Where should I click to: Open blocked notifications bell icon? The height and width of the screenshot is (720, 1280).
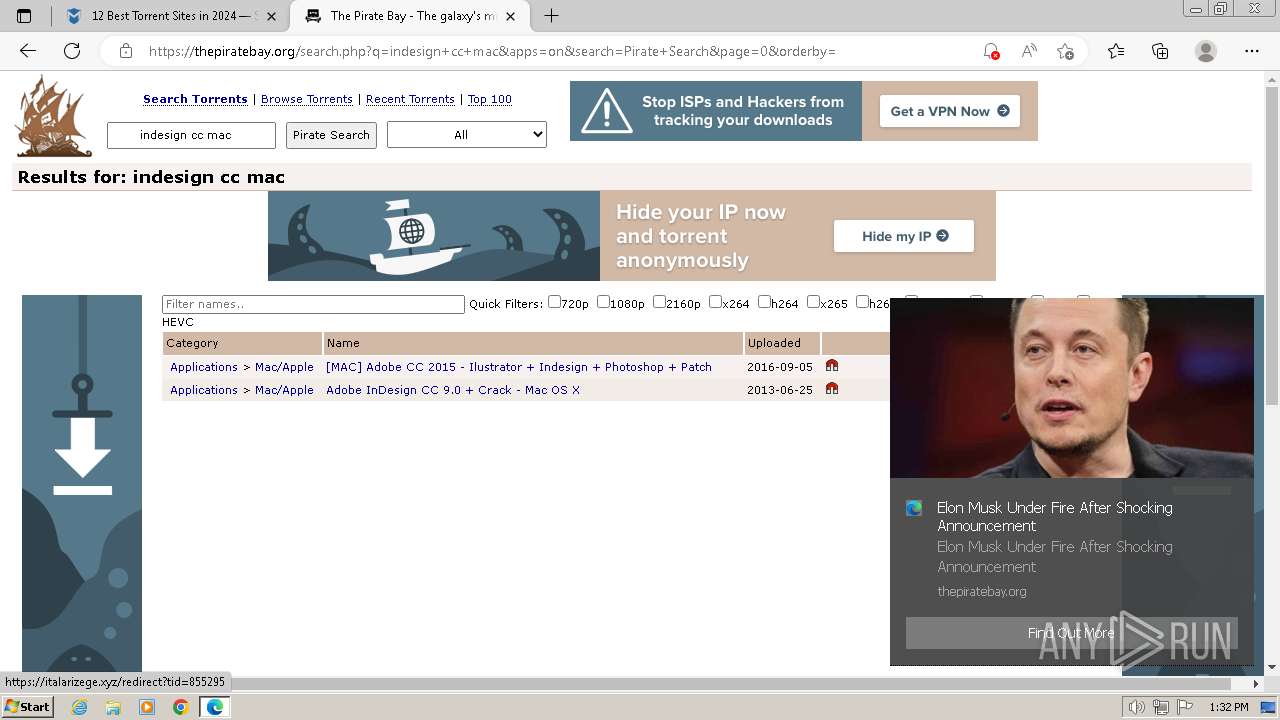[x=990, y=51]
